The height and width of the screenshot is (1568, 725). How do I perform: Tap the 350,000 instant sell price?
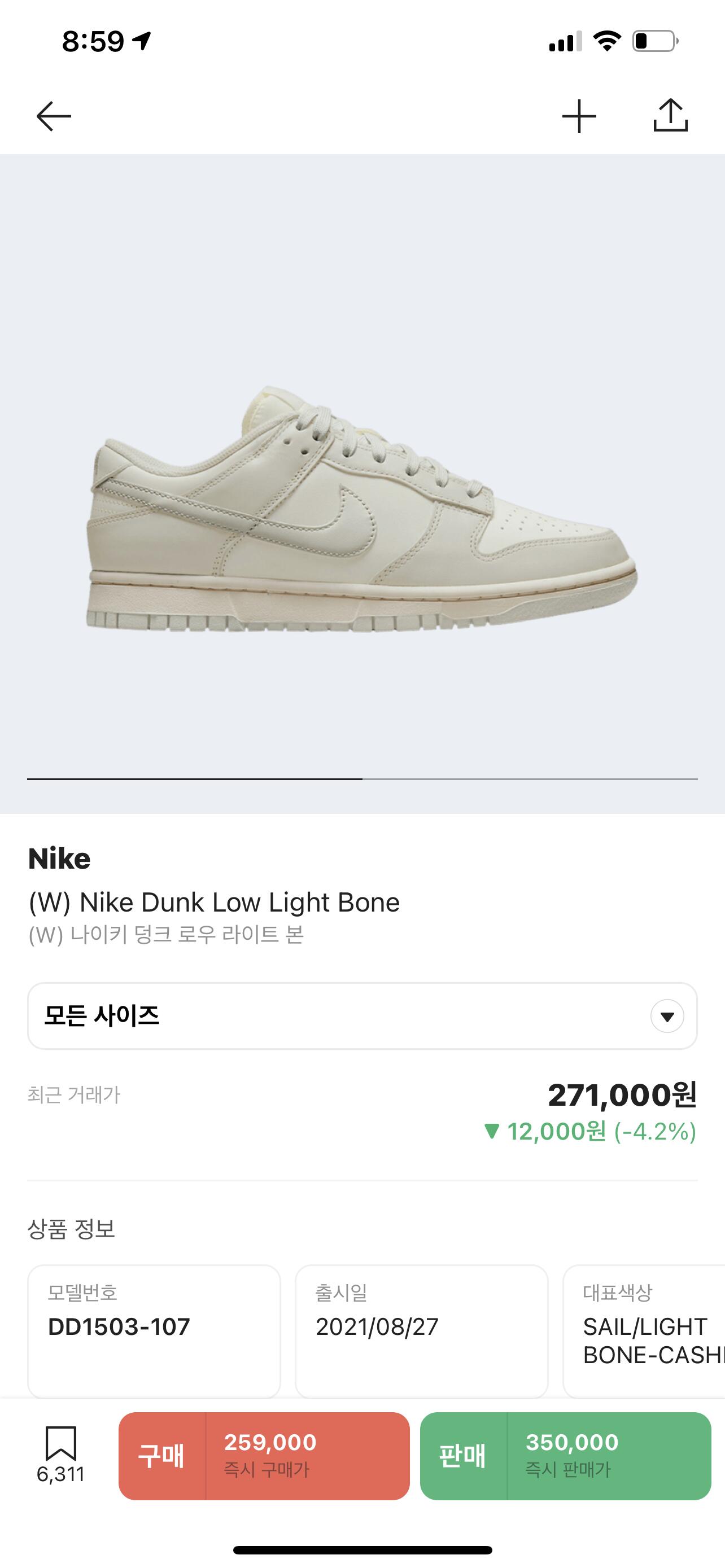[571, 1443]
